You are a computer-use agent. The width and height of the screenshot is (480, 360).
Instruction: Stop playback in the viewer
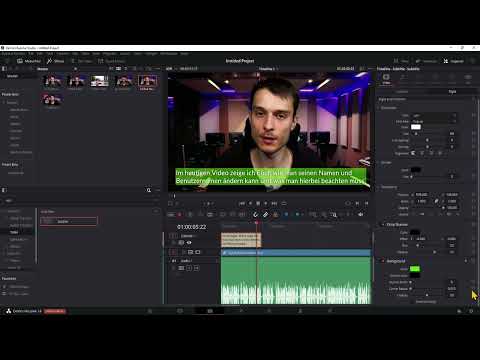tap(258, 203)
